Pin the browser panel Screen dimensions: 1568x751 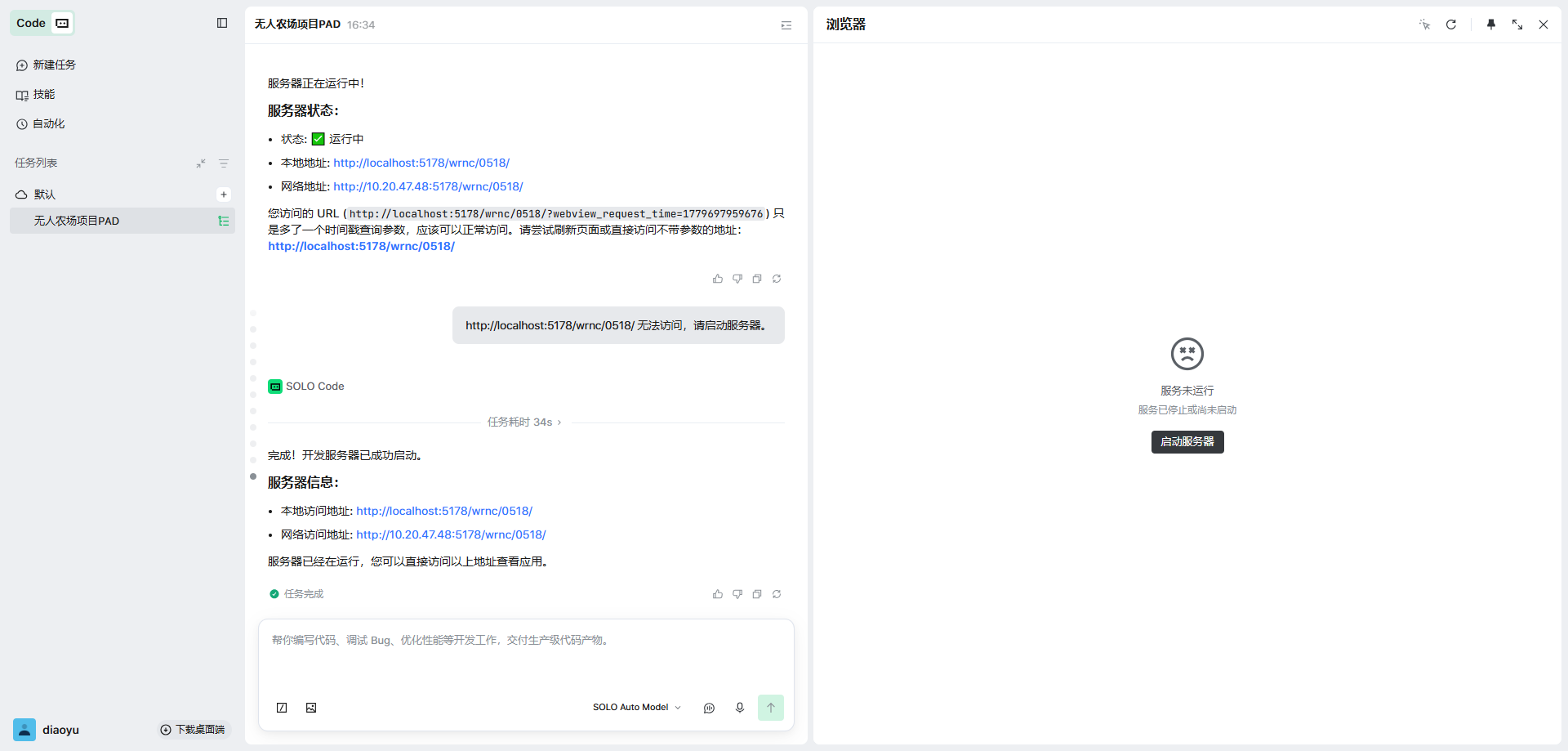coord(1491,25)
